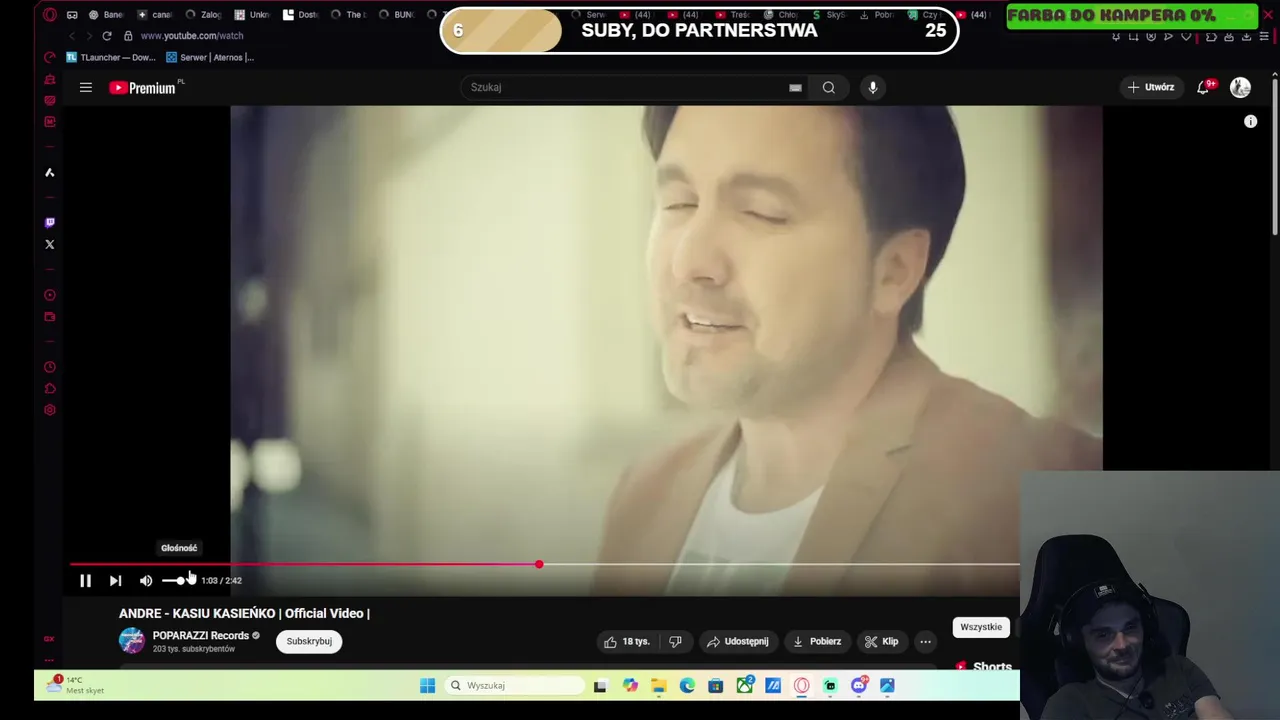
Task: Click the Wyszukaj taskbar search box
Action: [x=514, y=686]
